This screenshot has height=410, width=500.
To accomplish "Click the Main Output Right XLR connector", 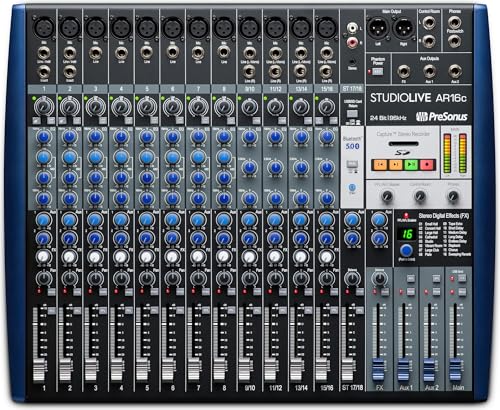I will click(403, 27).
